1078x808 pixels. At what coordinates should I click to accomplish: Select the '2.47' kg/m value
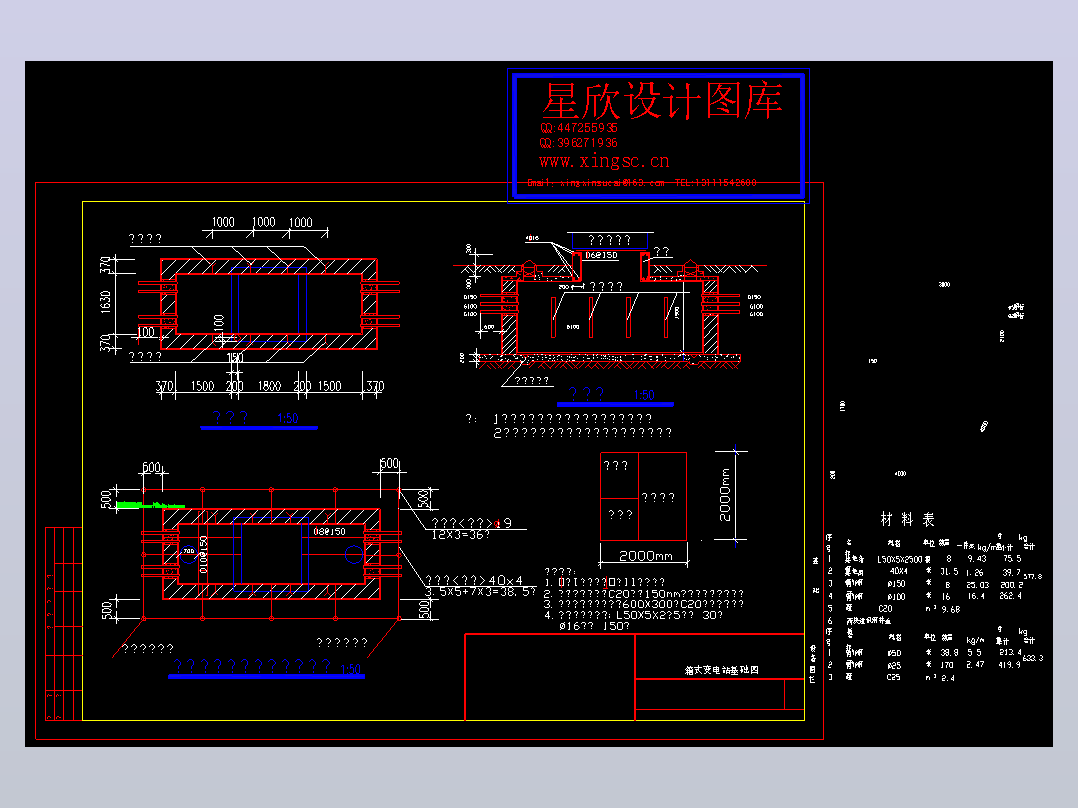tap(976, 665)
